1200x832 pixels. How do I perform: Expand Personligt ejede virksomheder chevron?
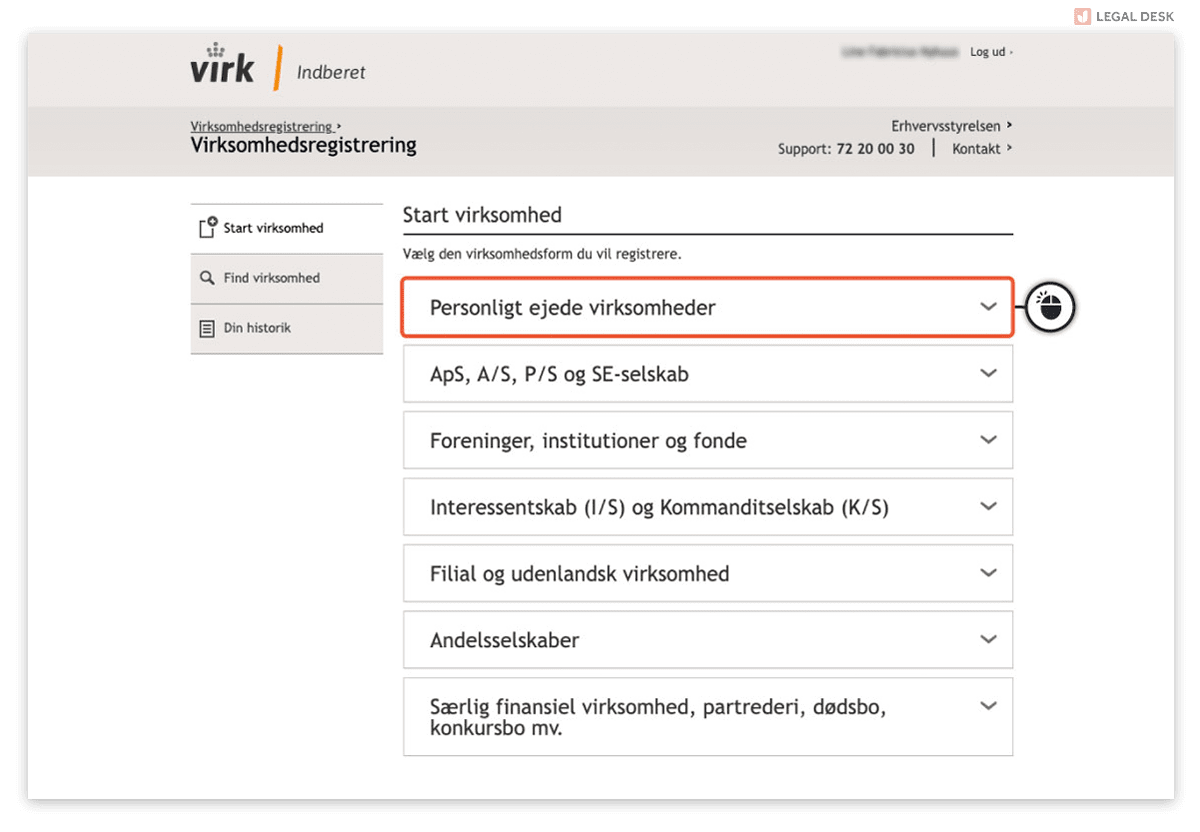click(x=989, y=307)
